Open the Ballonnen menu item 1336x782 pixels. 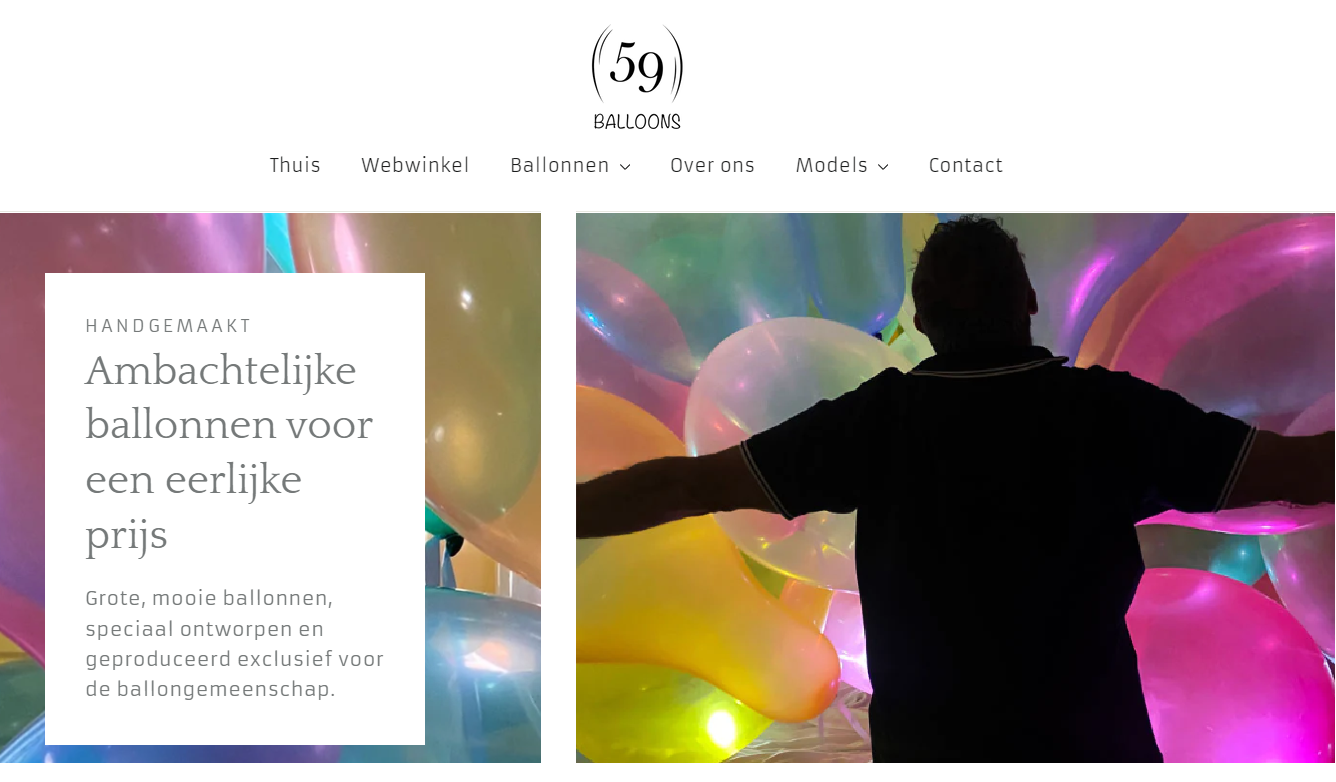pyautogui.click(x=560, y=165)
